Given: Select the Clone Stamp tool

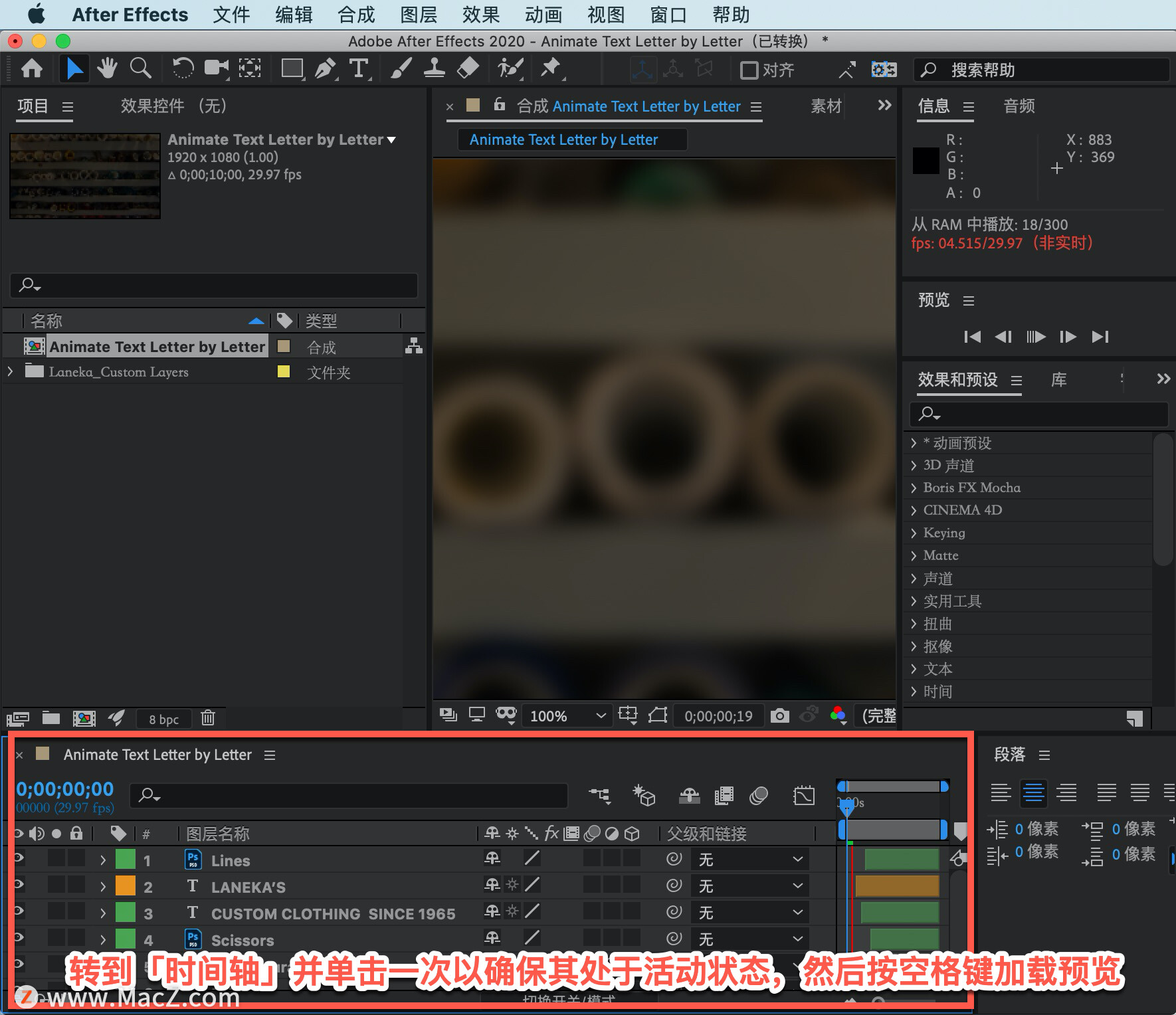Looking at the screenshot, I should pyautogui.click(x=435, y=68).
